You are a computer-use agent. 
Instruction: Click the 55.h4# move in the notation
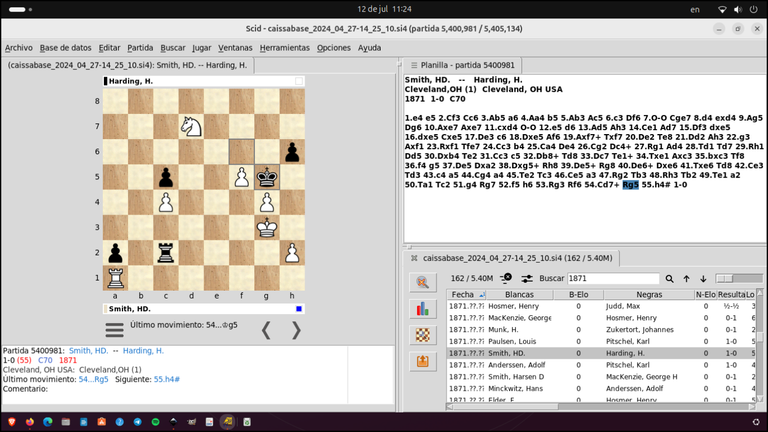click(x=655, y=185)
